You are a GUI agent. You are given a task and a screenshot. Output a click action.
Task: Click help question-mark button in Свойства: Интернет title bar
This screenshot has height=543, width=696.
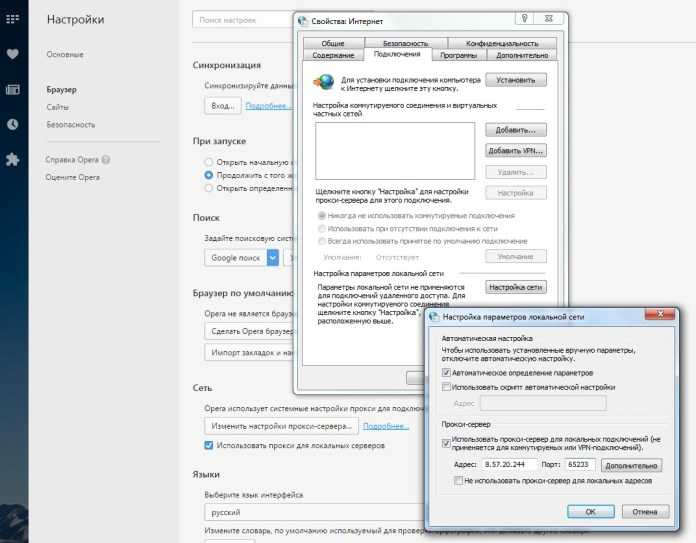click(525, 18)
